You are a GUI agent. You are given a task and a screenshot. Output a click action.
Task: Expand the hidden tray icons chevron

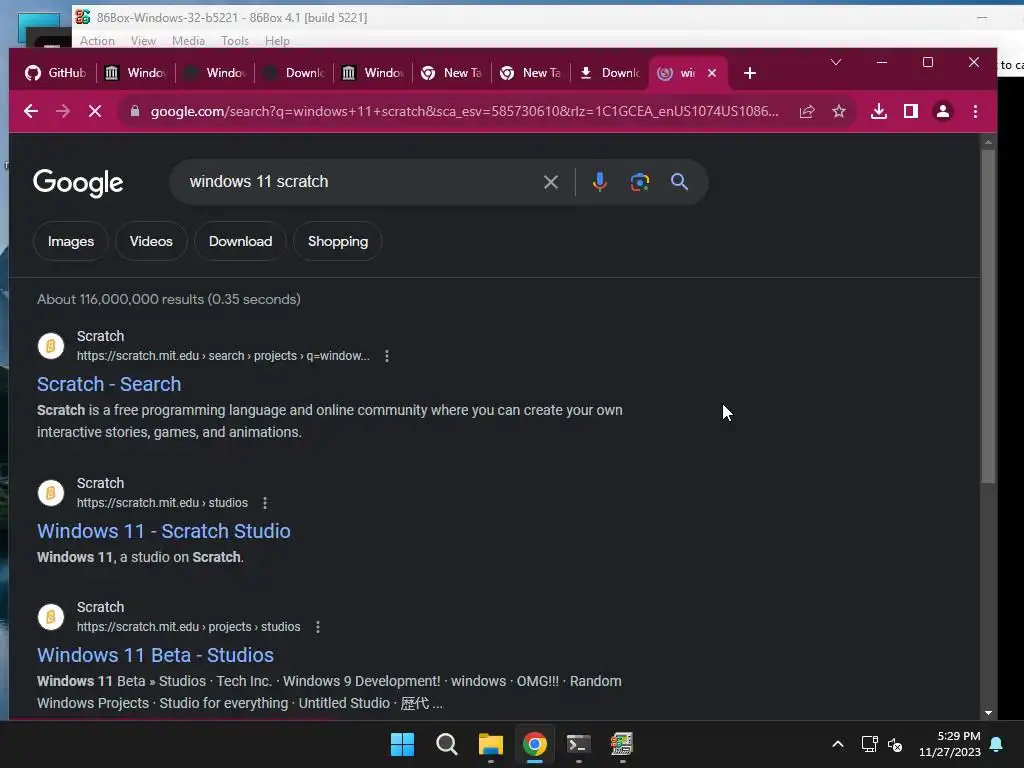point(838,744)
